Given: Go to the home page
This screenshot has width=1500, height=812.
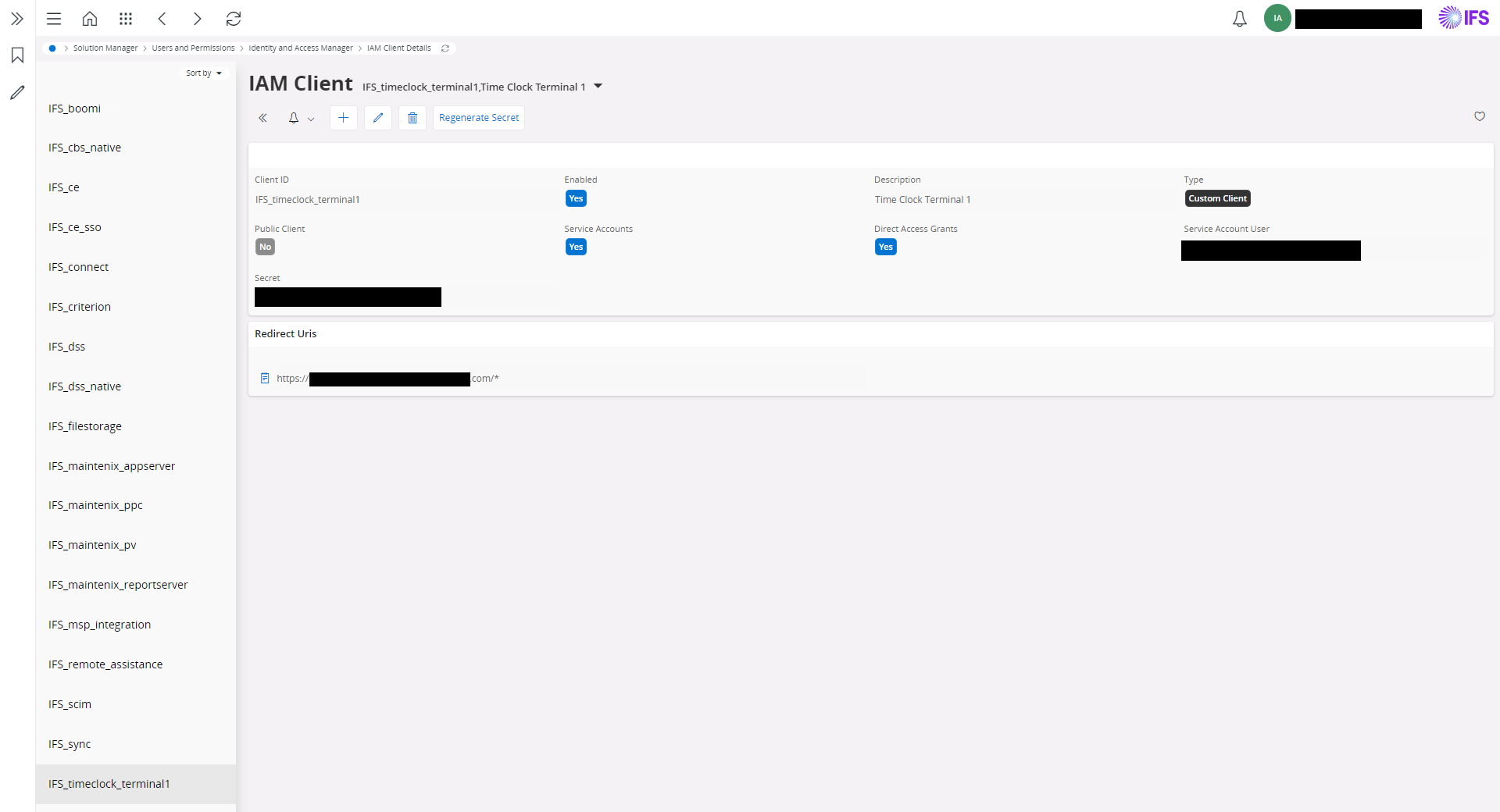Looking at the screenshot, I should [x=90, y=19].
